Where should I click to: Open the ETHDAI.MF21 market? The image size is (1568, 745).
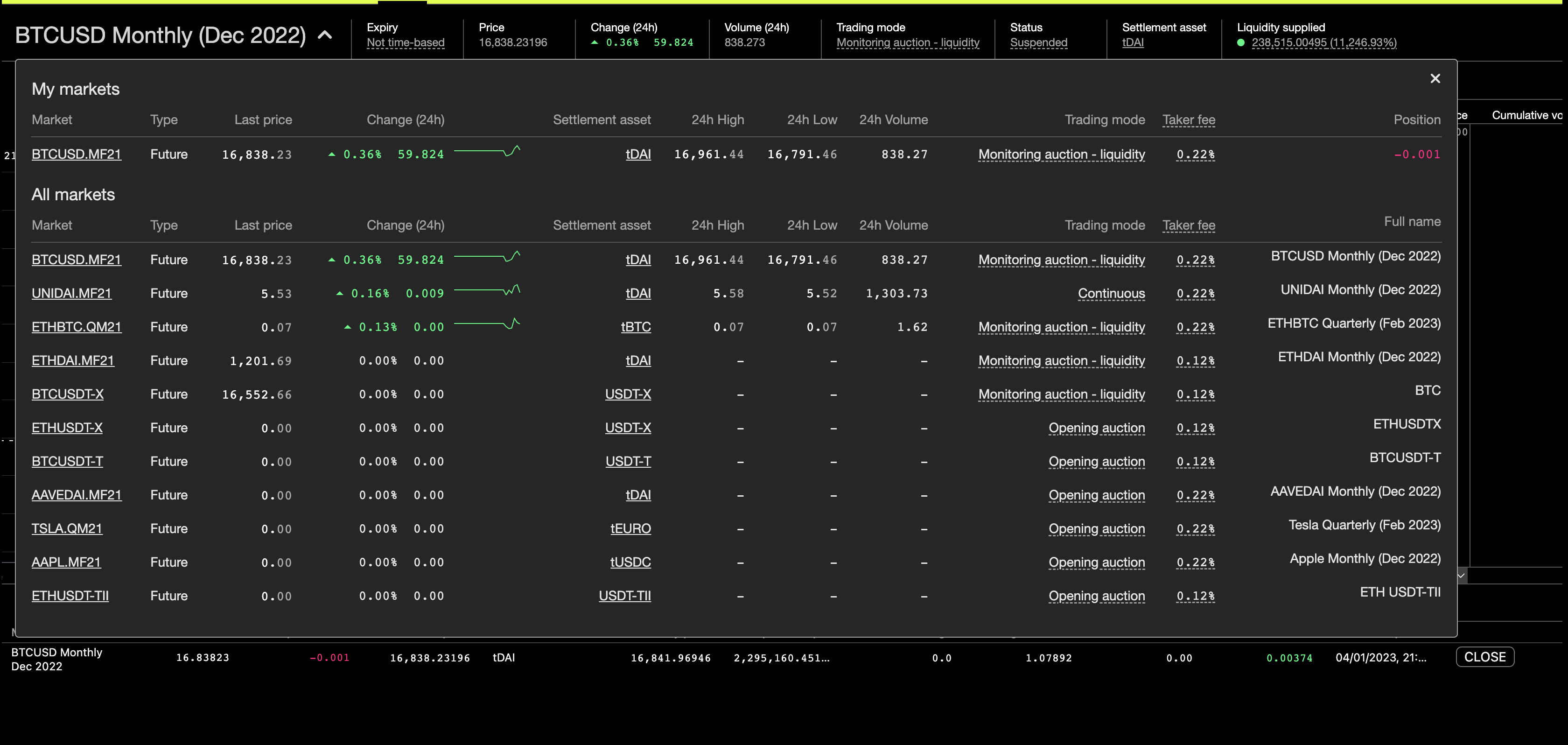(x=72, y=360)
